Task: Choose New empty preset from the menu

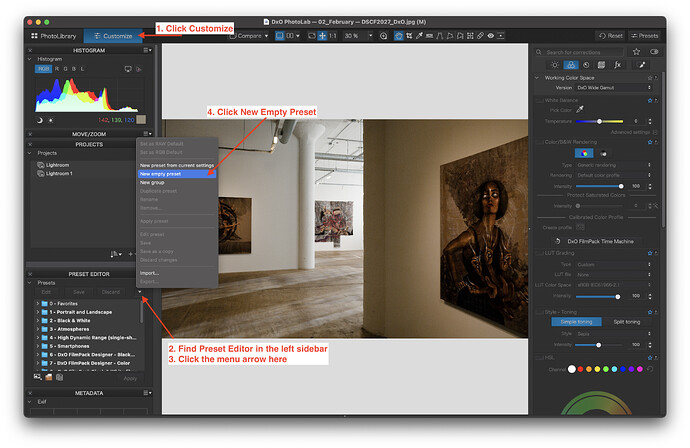Action: [177, 174]
